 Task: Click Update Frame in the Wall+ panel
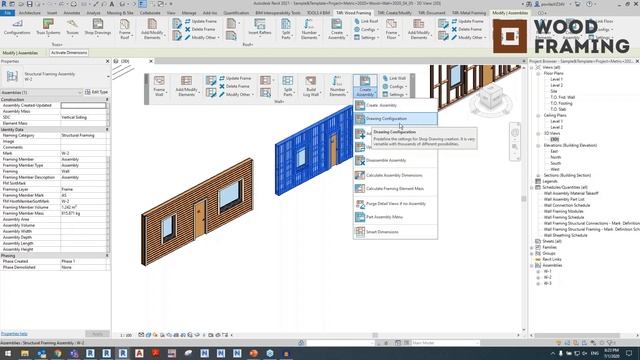tap(235, 78)
